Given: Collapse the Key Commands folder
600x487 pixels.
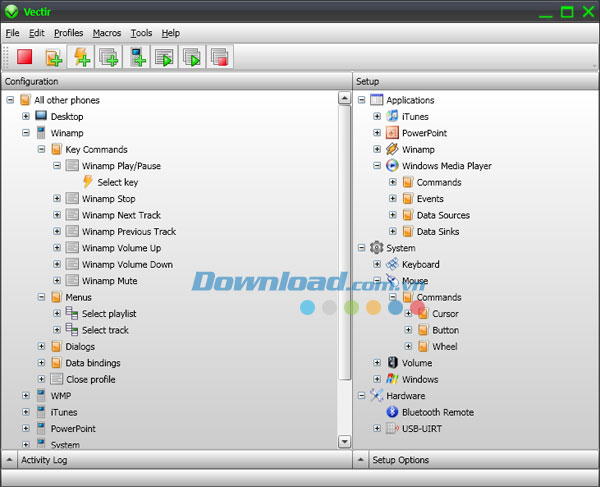Looking at the screenshot, I should click(x=42, y=149).
